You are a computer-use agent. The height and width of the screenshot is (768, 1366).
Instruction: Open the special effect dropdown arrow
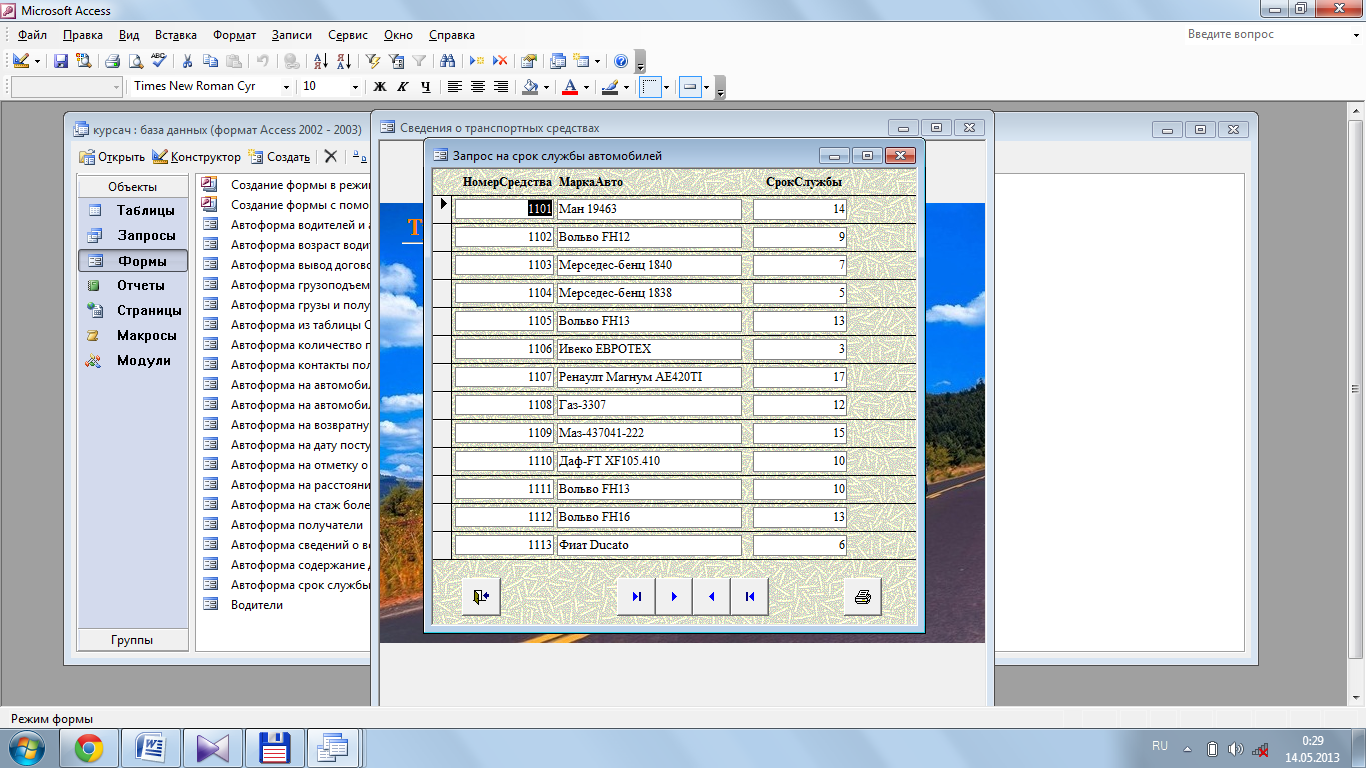point(706,87)
